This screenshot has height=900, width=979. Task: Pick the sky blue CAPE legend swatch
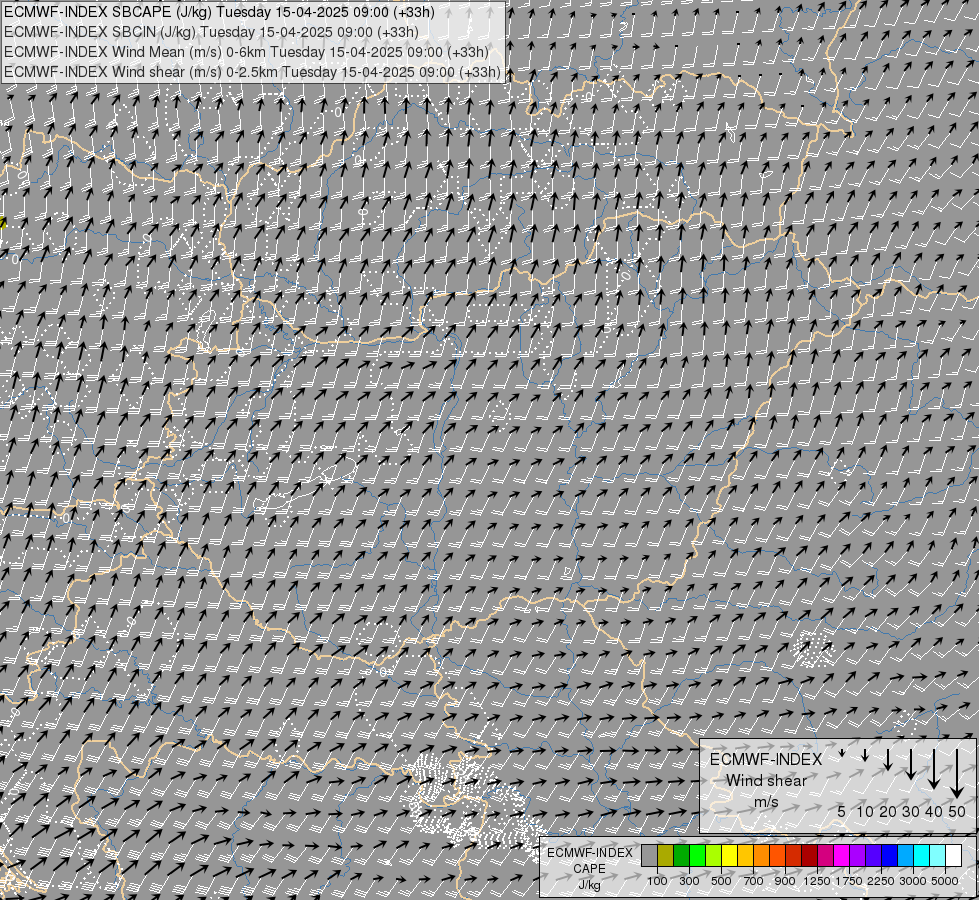pyautogui.click(x=905, y=855)
